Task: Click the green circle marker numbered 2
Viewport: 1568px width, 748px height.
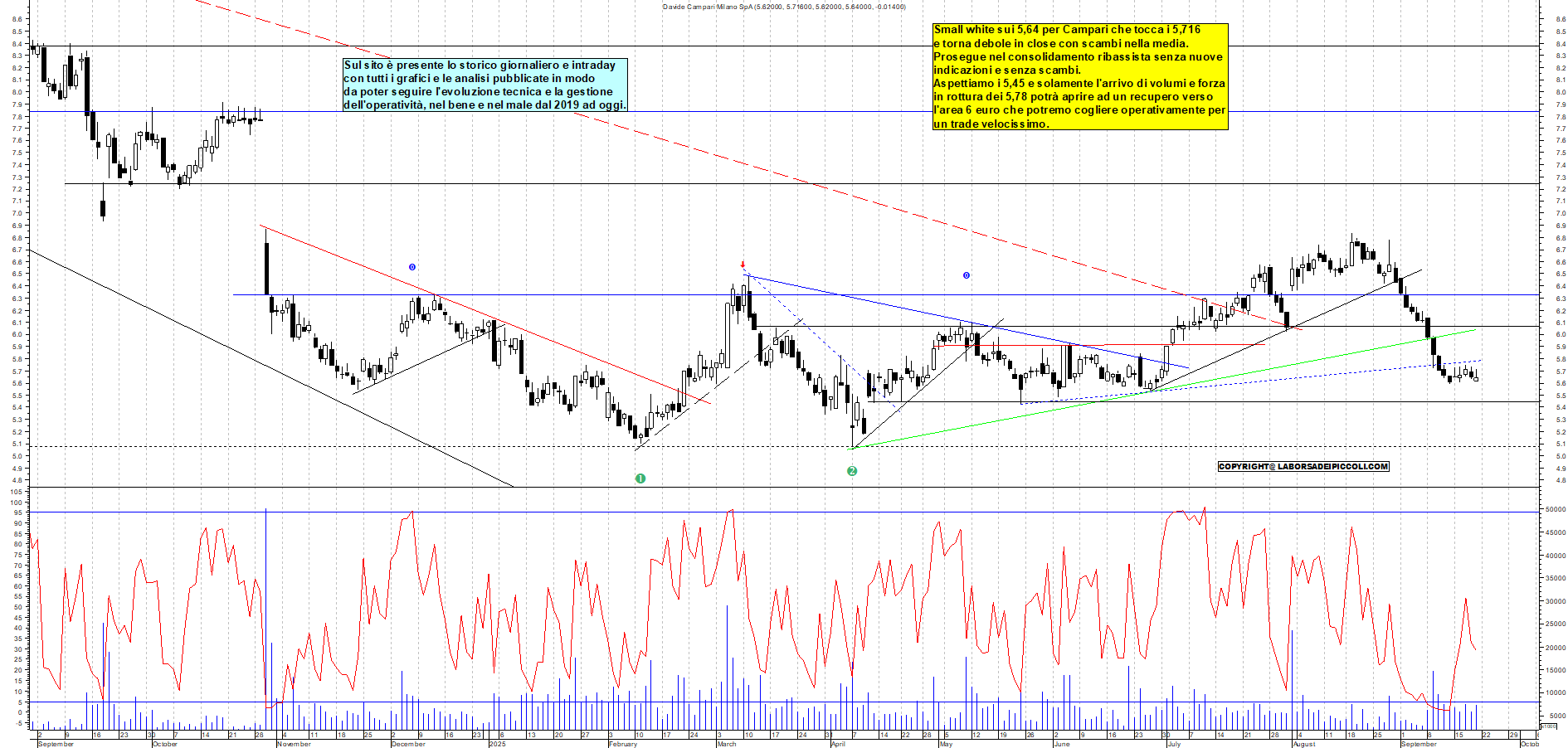Action: click(852, 471)
